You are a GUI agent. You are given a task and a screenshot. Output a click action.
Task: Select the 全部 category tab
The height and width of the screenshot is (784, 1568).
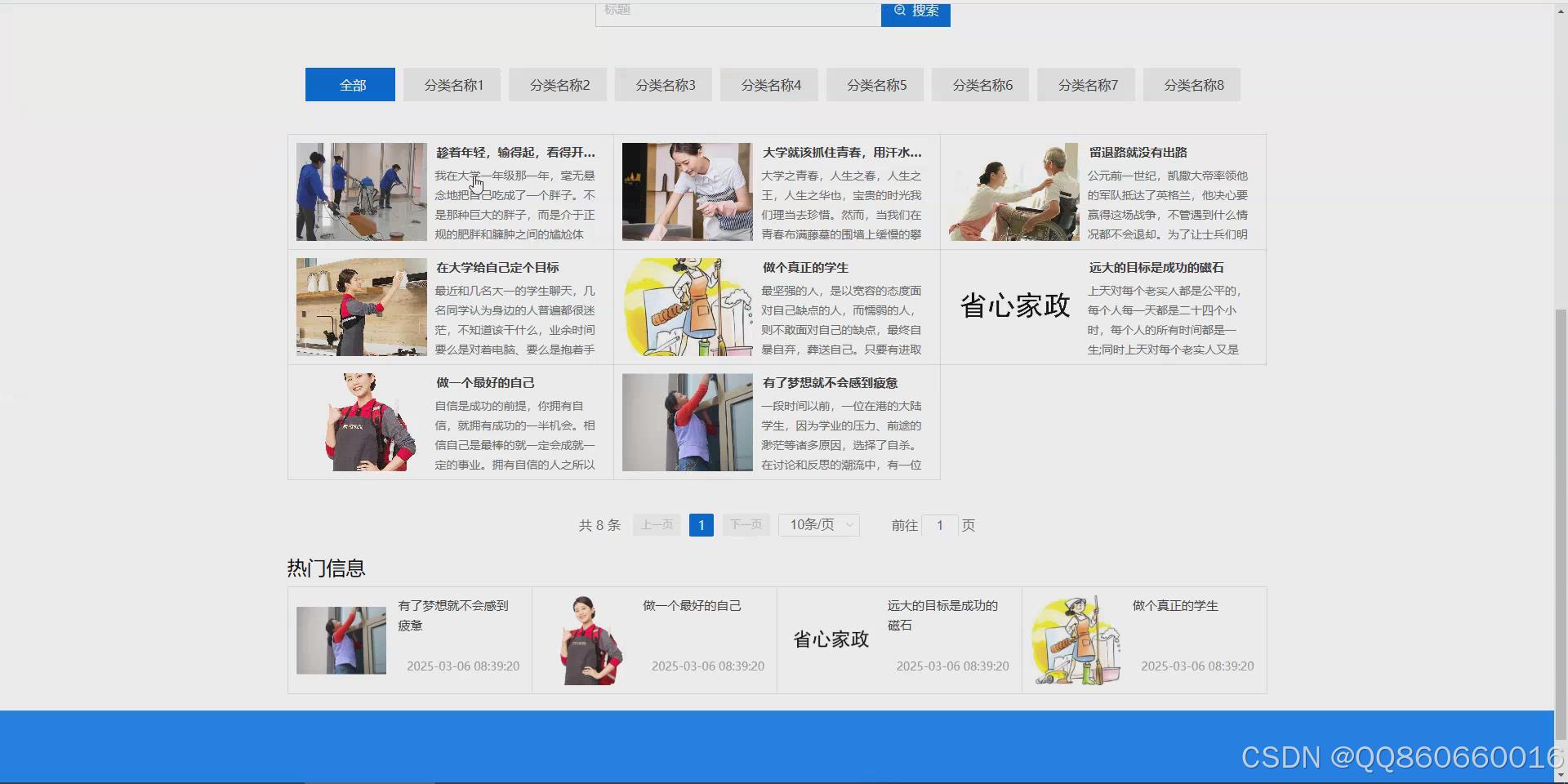(350, 84)
